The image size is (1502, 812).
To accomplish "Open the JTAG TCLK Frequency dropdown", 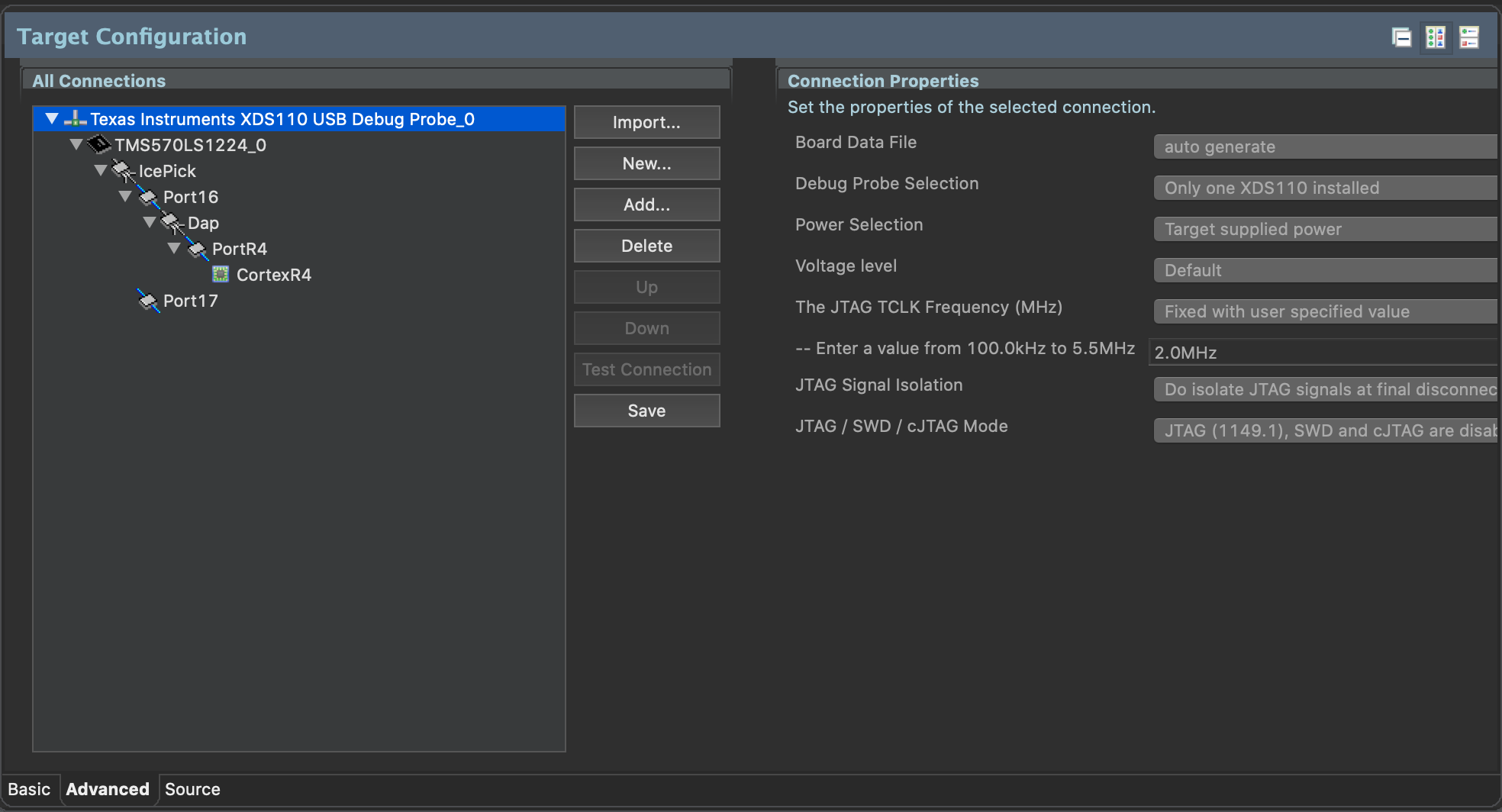I will [1325, 311].
